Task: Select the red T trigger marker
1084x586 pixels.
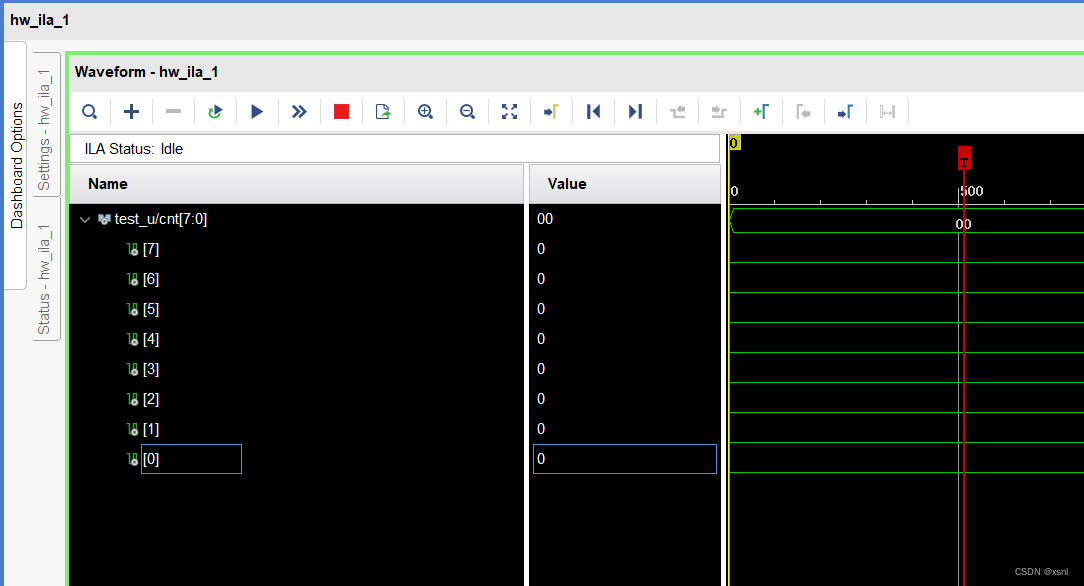Action: click(963, 157)
